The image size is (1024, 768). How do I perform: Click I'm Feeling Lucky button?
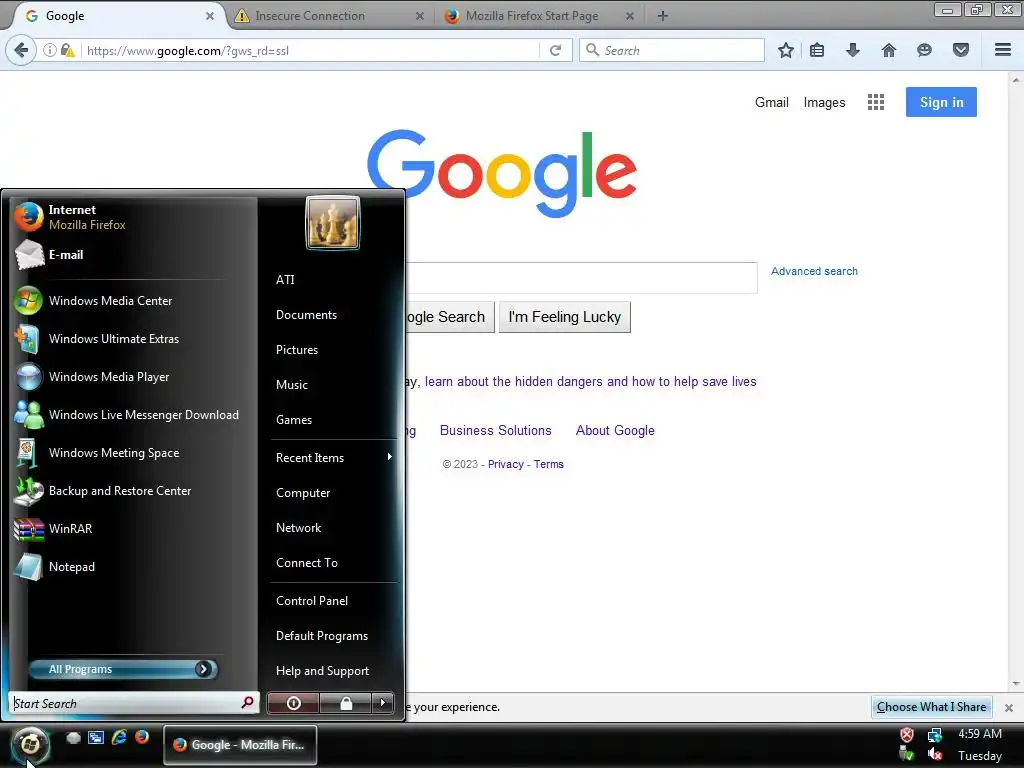(x=565, y=317)
